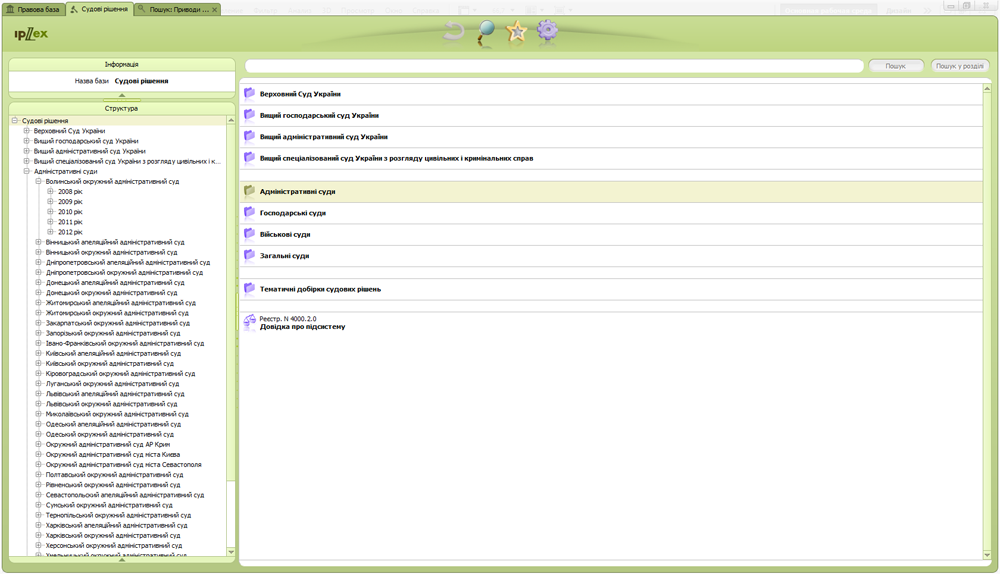Screen dimensions: 1000x574
Task: Expand the 2012 рік tree node
Action: (x=50, y=232)
